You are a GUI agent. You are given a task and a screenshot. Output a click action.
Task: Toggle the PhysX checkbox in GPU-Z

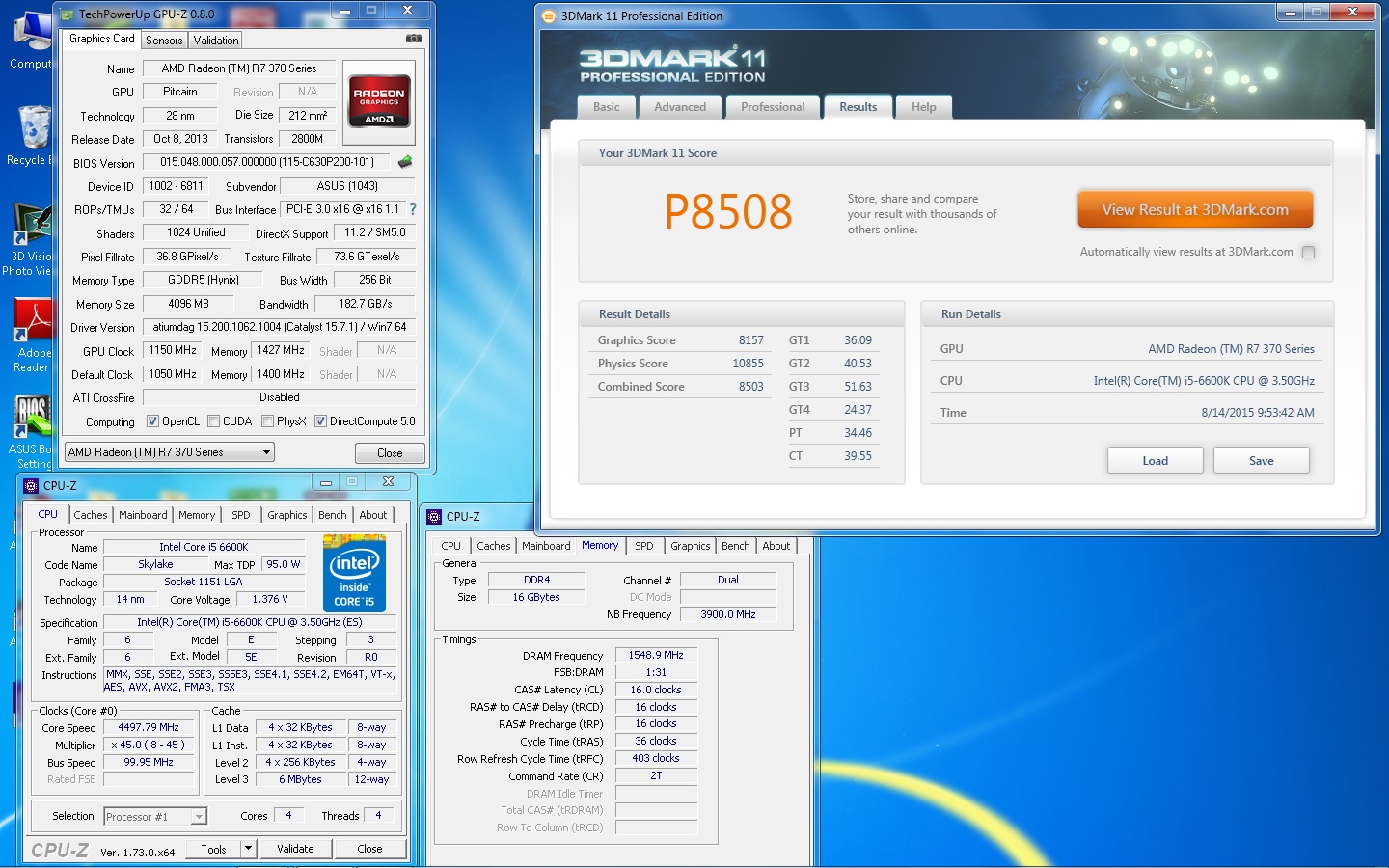[267, 421]
